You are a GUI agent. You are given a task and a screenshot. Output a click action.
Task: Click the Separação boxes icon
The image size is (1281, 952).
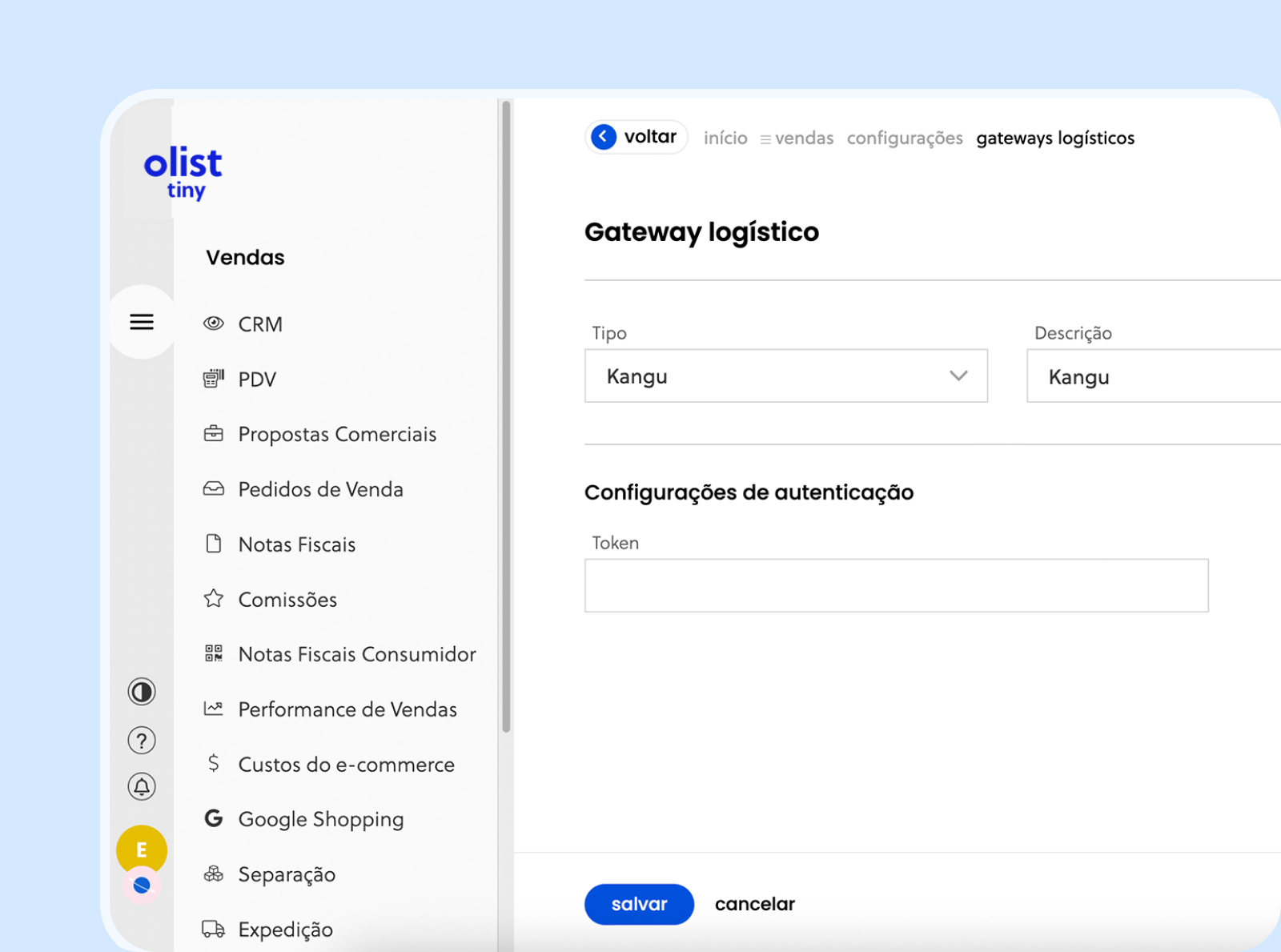click(x=213, y=874)
